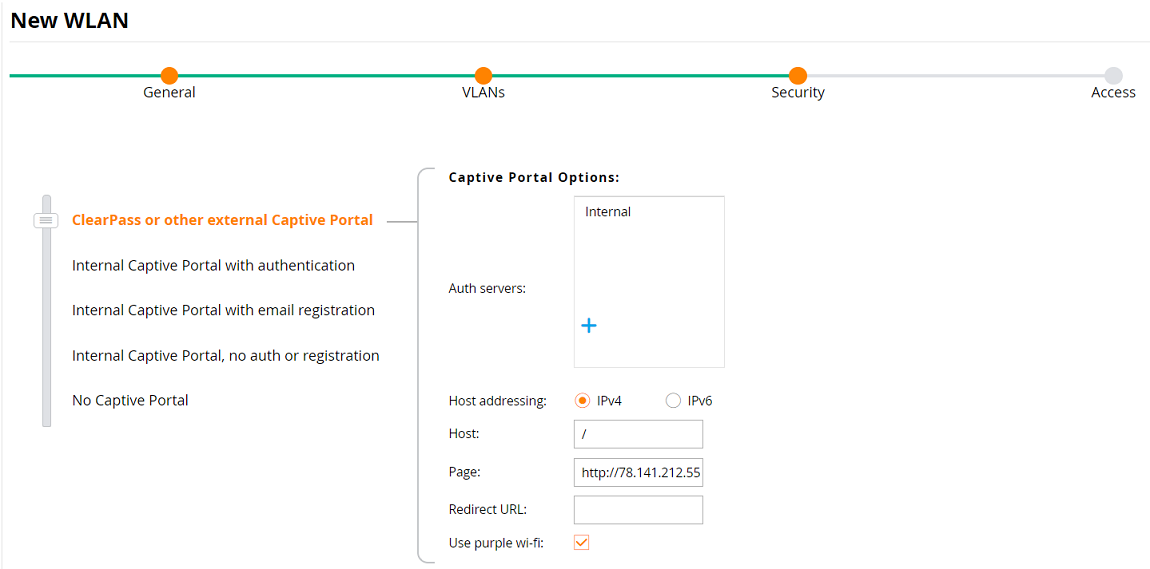Screen dimensions: 1150x569
Task: Open the General step label
Action: [x=169, y=93]
